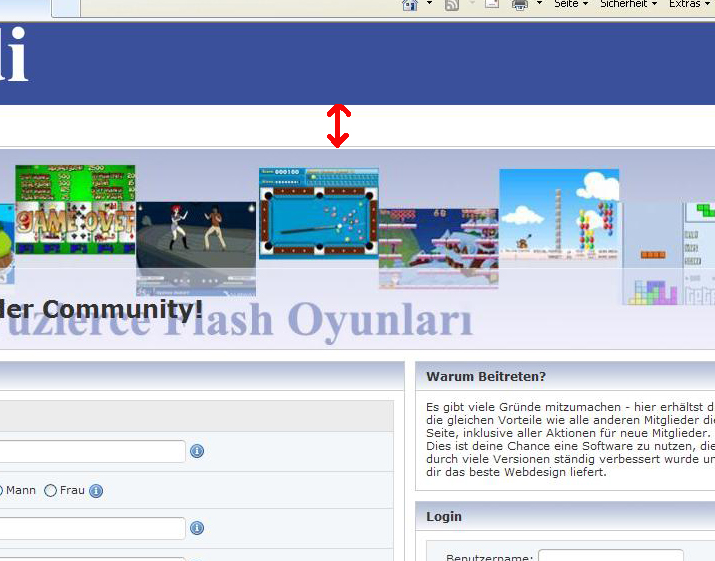
Task: Click the text field below Mann/Frau options
Action: pos(92,528)
